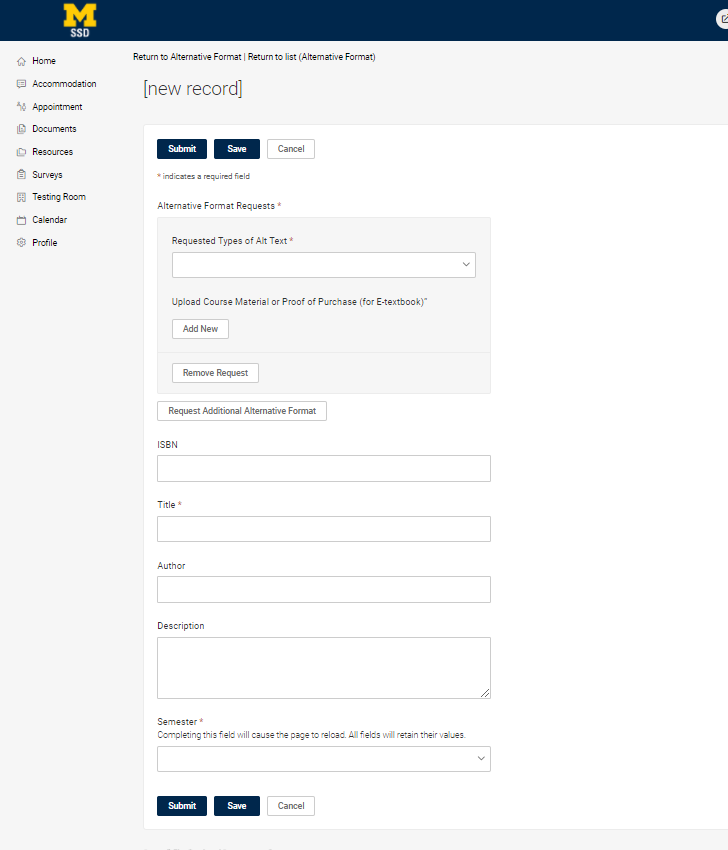
Task: Open Appointment via its sidebar icon
Action: tap(19, 106)
